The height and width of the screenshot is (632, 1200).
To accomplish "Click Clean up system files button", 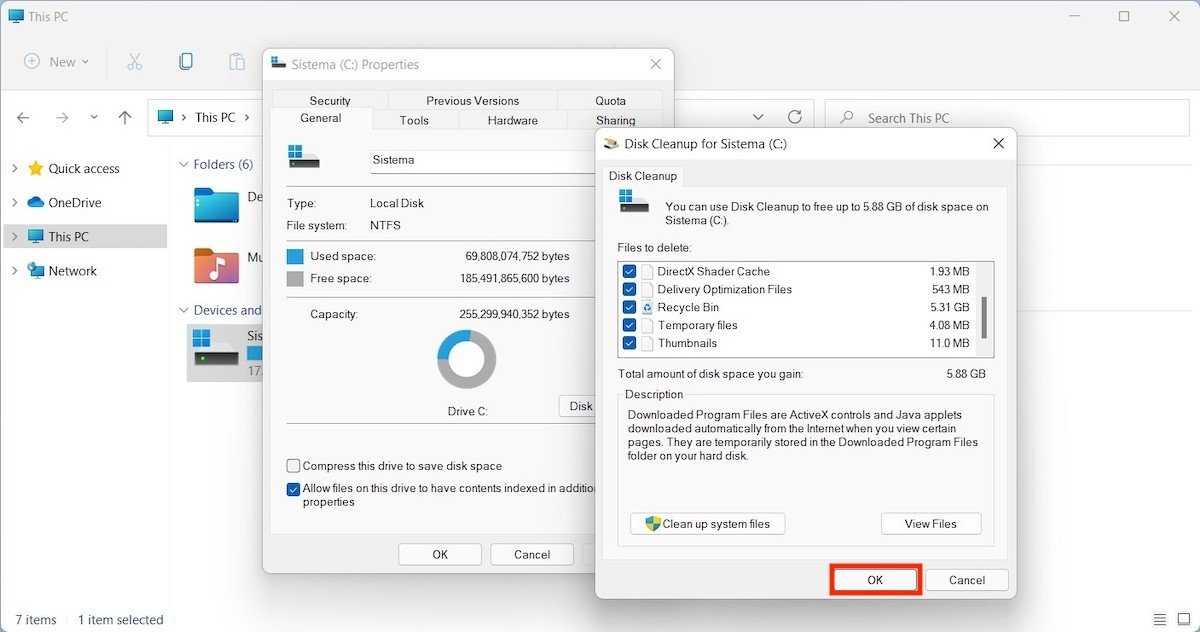I will pos(707,524).
